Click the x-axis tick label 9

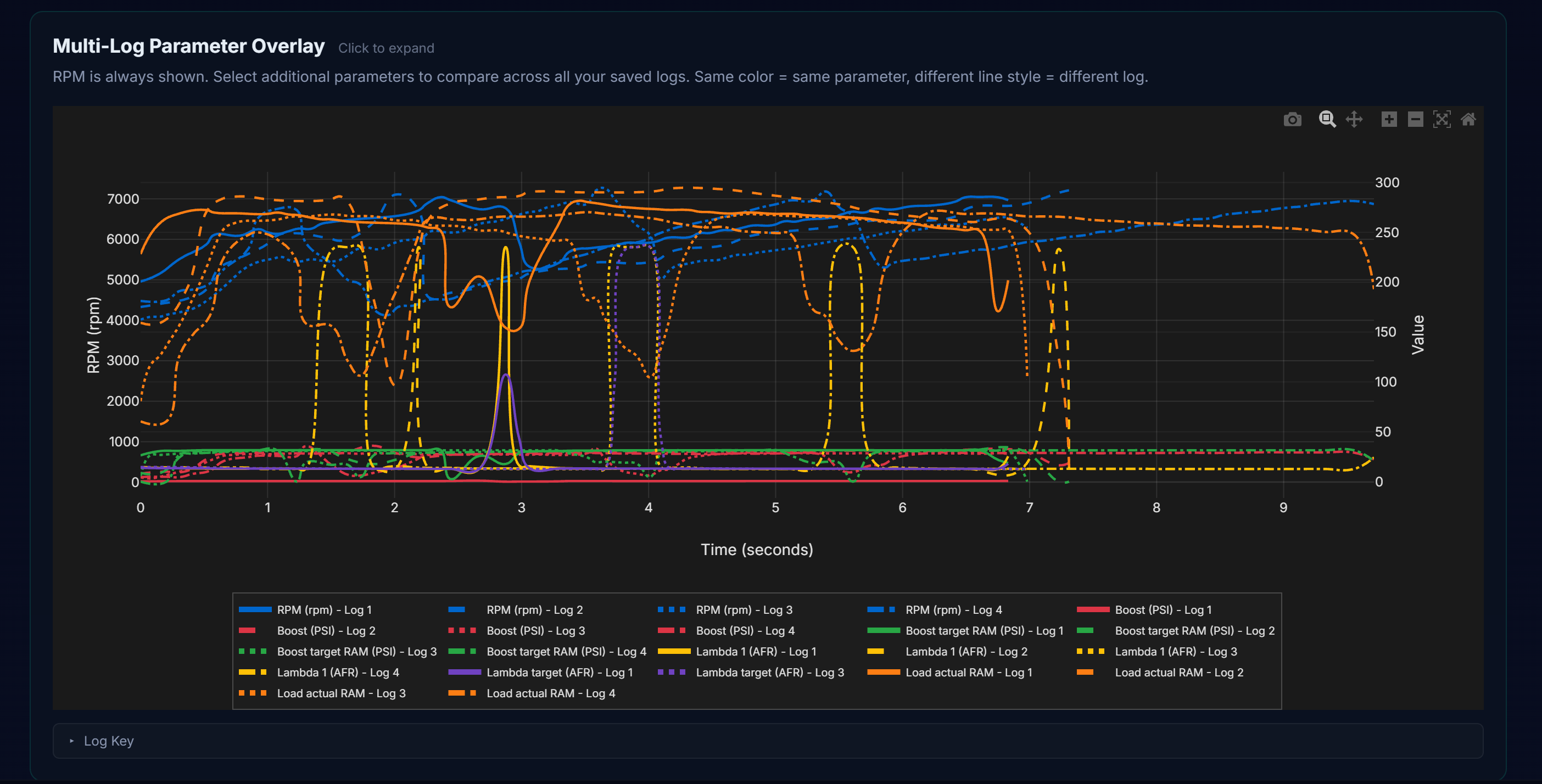coord(1283,508)
